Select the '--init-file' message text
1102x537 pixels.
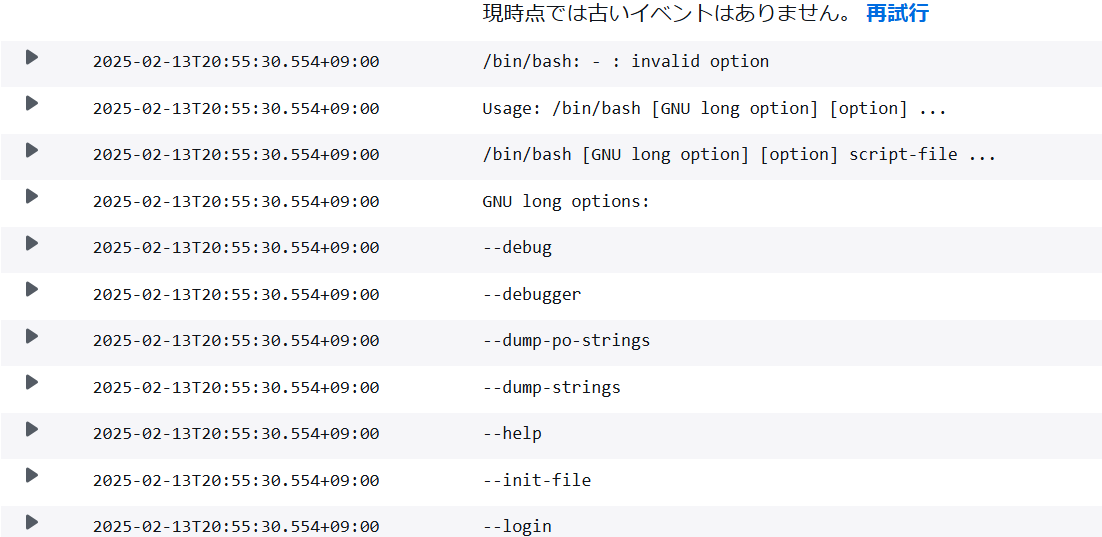point(537,481)
